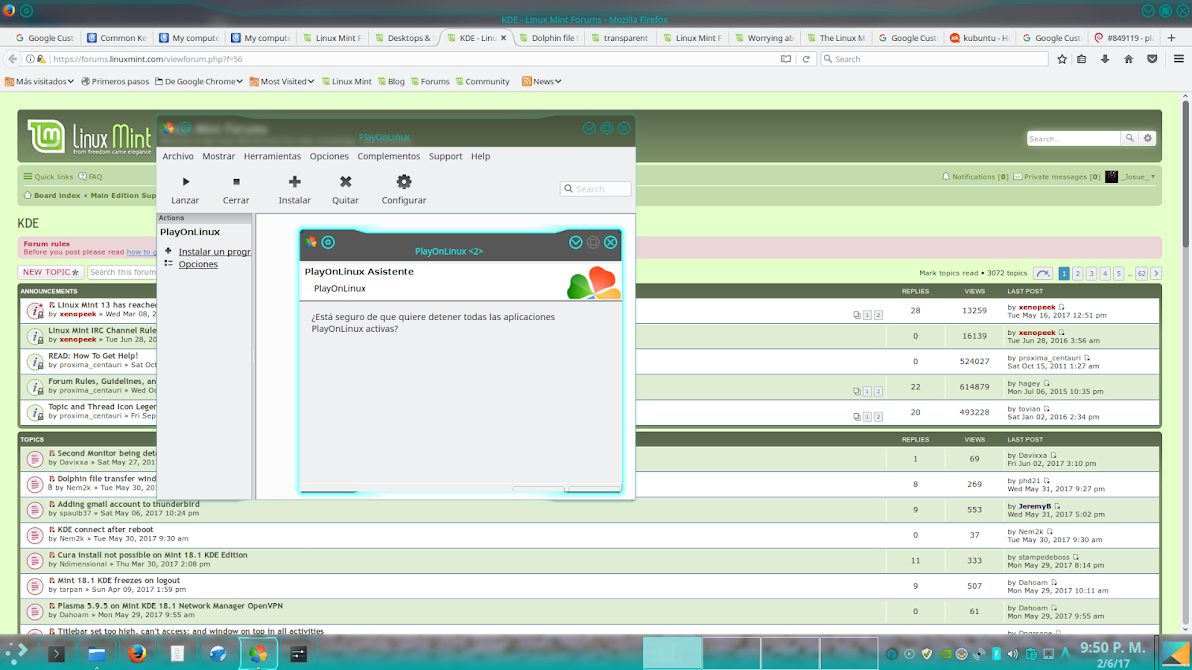This screenshot has width=1192, height=670.
Task: Open Firefox downloads arrow icon
Action: pyautogui.click(x=1105, y=59)
